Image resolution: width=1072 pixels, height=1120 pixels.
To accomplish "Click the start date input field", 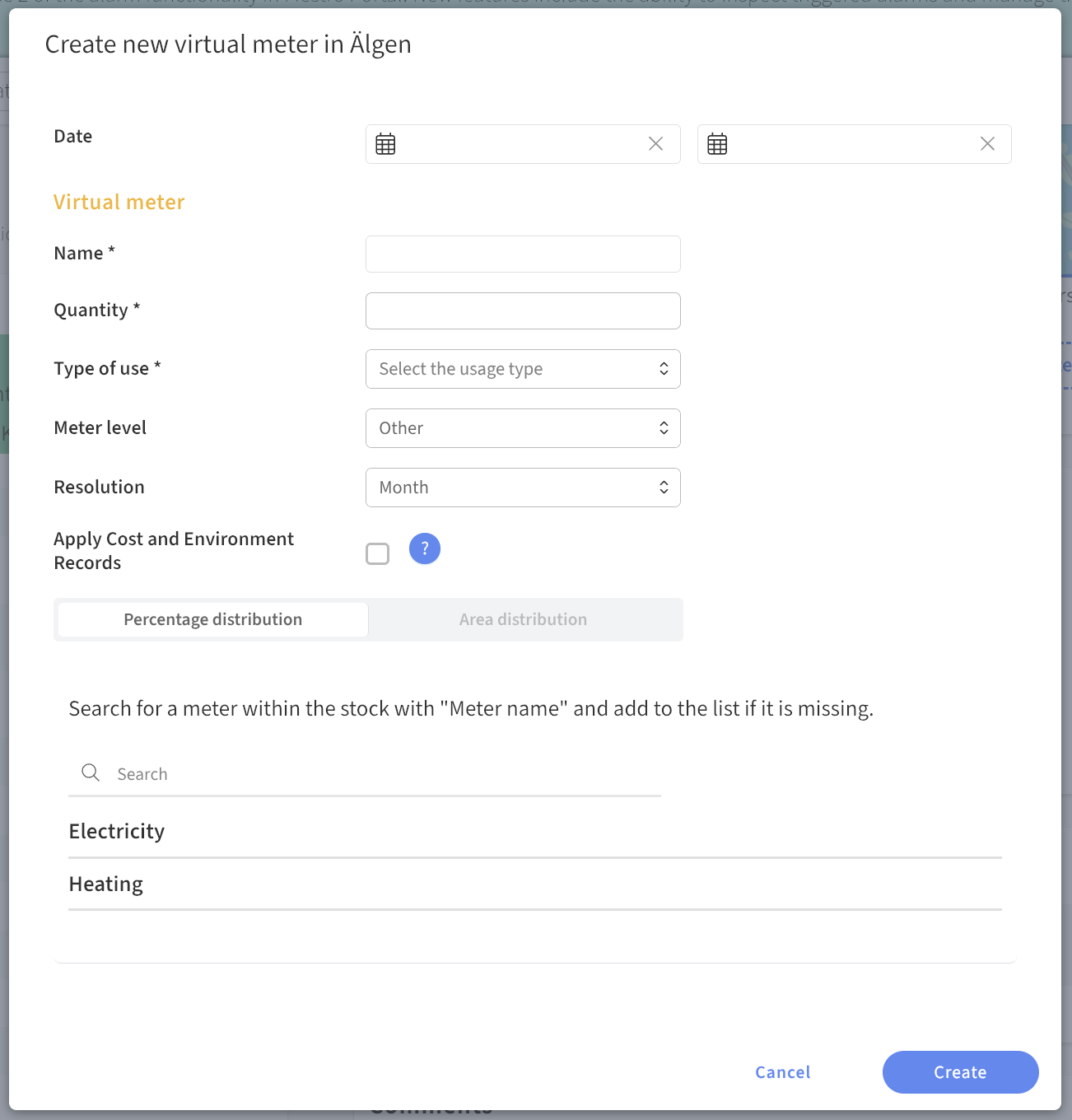I will [x=523, y=144].
